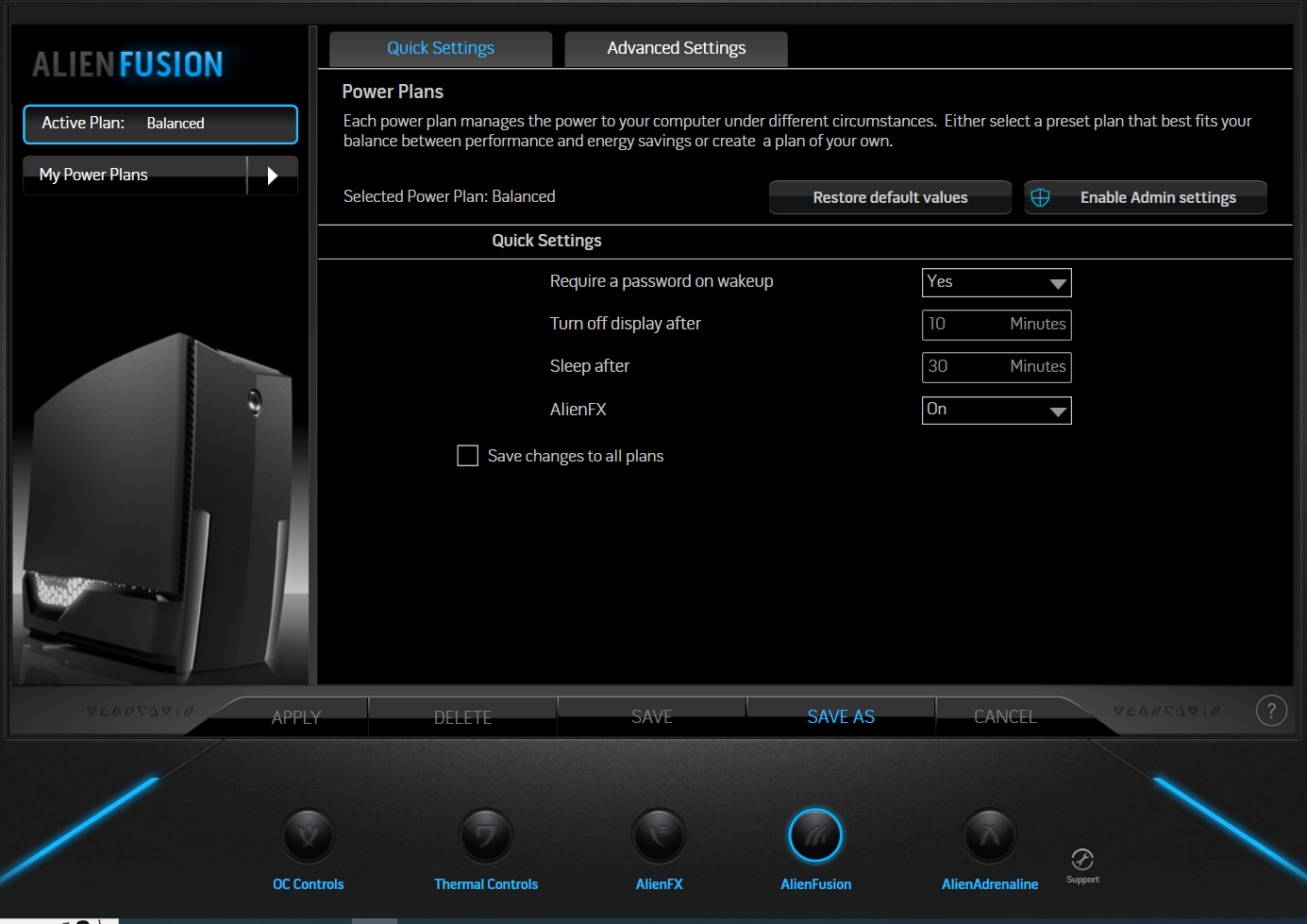The width and height of the screenshot is (1307, 924).
Task: Click the Thermal Controls label
Action: pos(485,884)
